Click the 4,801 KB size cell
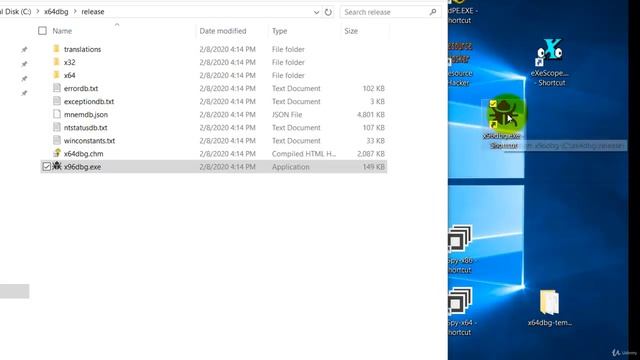The width and height of the screenshot is (640, 360). 371,115
